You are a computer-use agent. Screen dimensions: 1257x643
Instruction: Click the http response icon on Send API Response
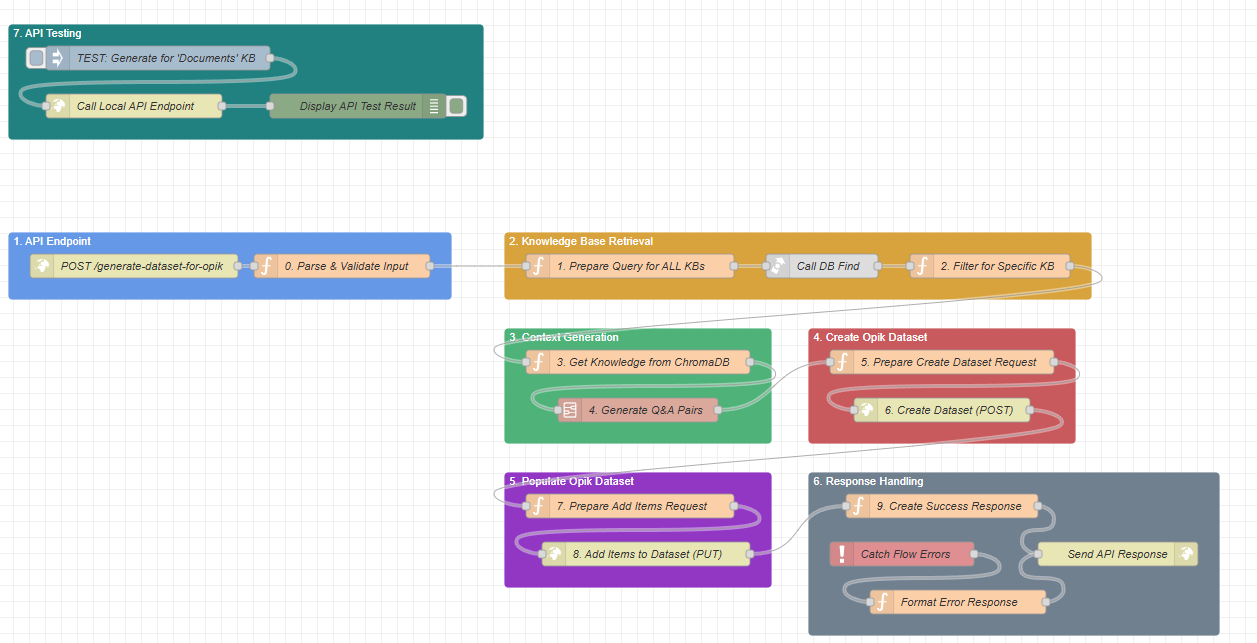point(1186,554)
